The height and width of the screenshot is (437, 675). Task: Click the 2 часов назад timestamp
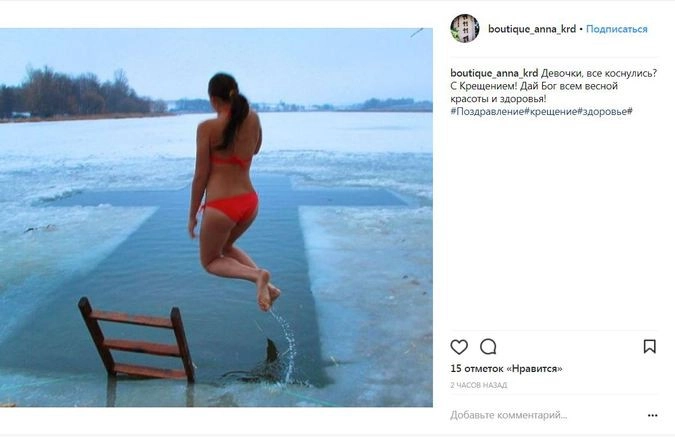click(x=478, y=385)
